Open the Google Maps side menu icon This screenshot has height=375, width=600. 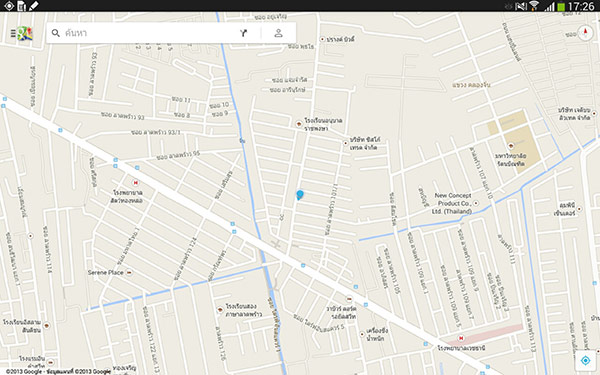pos(21,34)
